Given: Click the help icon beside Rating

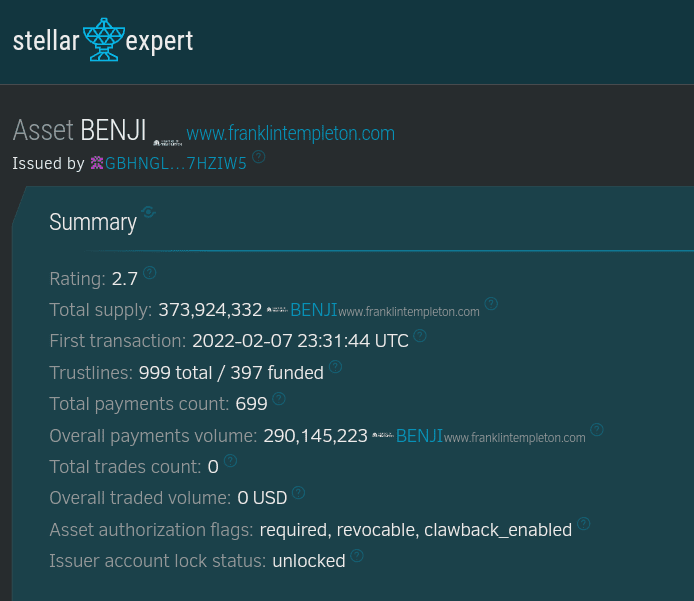Looking at the screenshot, I should 150,273.
